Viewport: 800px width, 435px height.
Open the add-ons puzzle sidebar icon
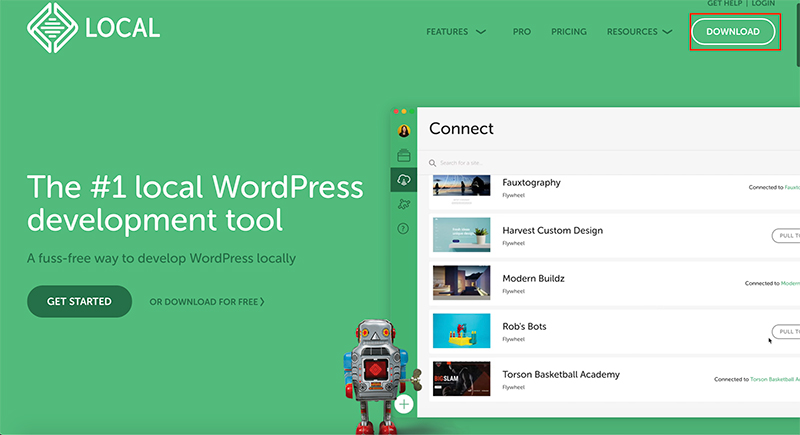[x=404, y=204]
